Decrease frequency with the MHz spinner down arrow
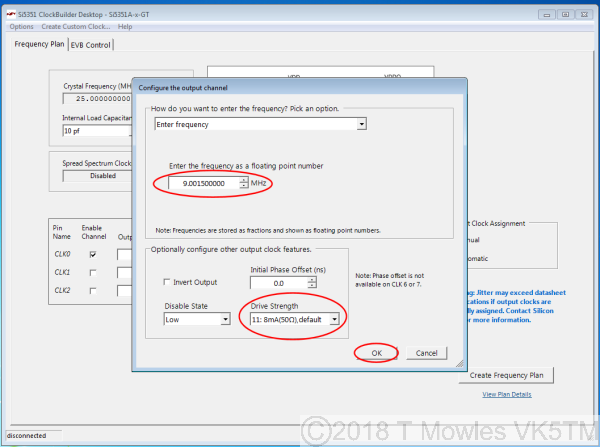This screenshot has width=600, height=447. coord(243,187)
